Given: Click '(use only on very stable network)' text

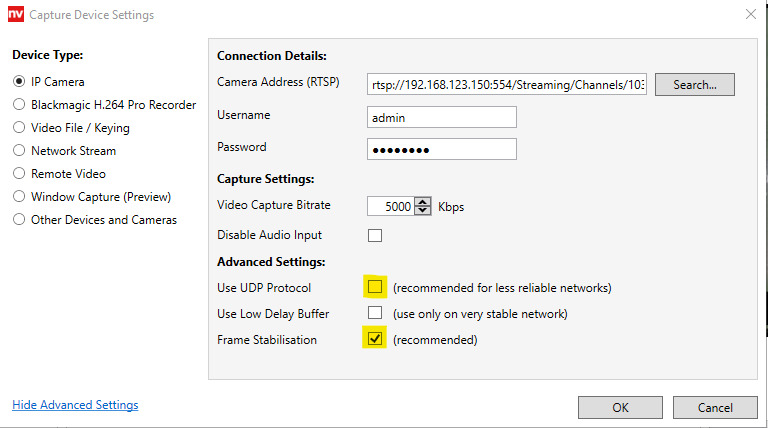Looking at the screenshot, I should tap(480, 313).
